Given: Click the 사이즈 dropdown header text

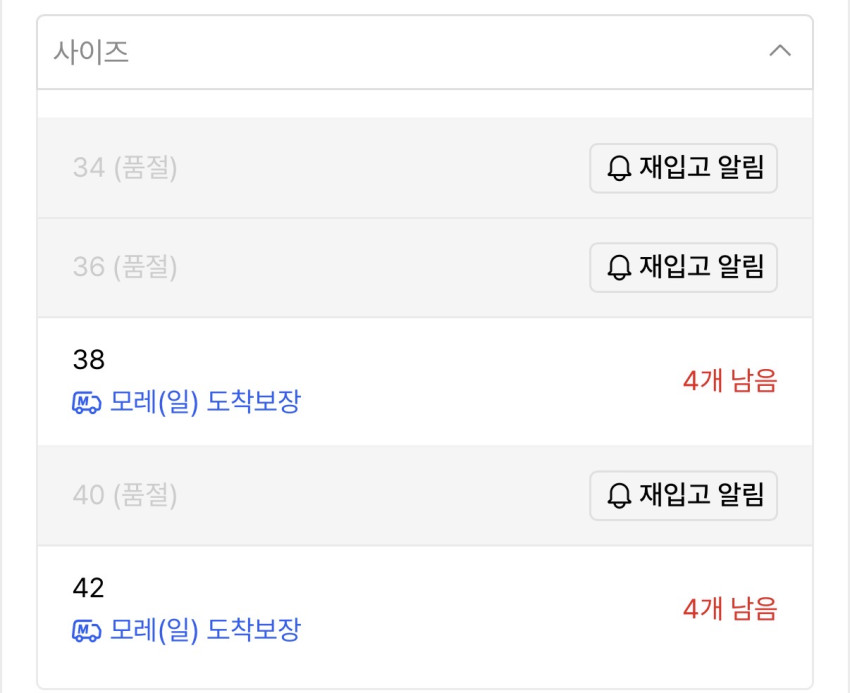Looking at the screenshot, I should tap(91, 52).
